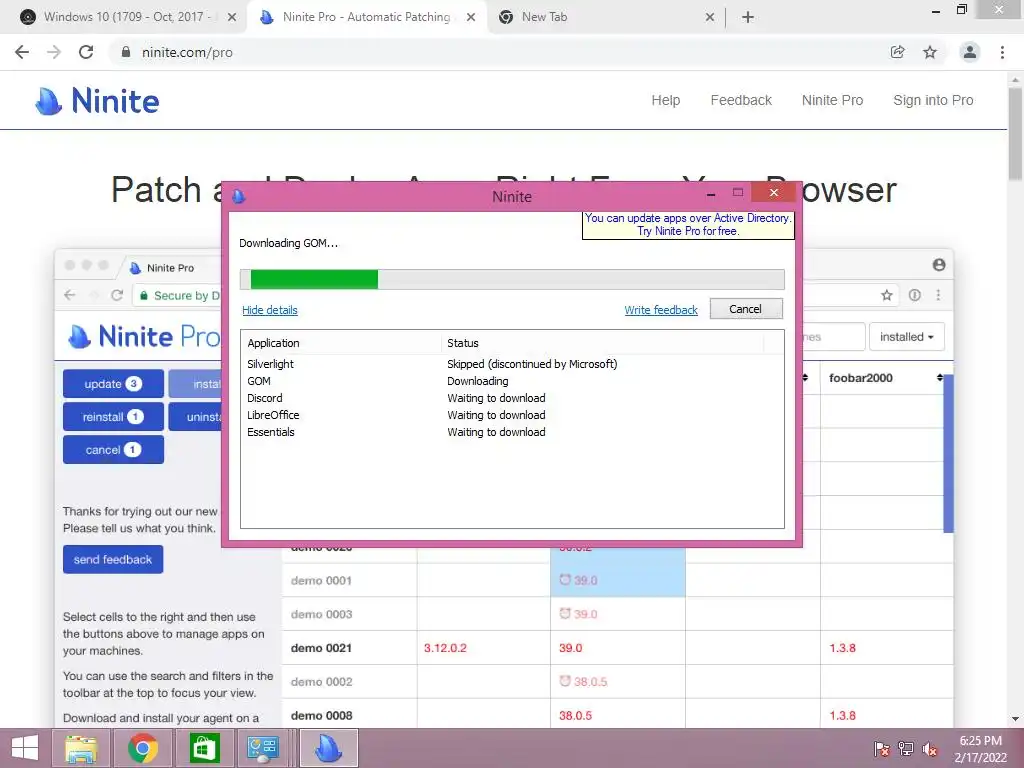The width and height of the screenshot is (1024, 768).
Task: Click the network tray icon
Action: tap(906, 749)
